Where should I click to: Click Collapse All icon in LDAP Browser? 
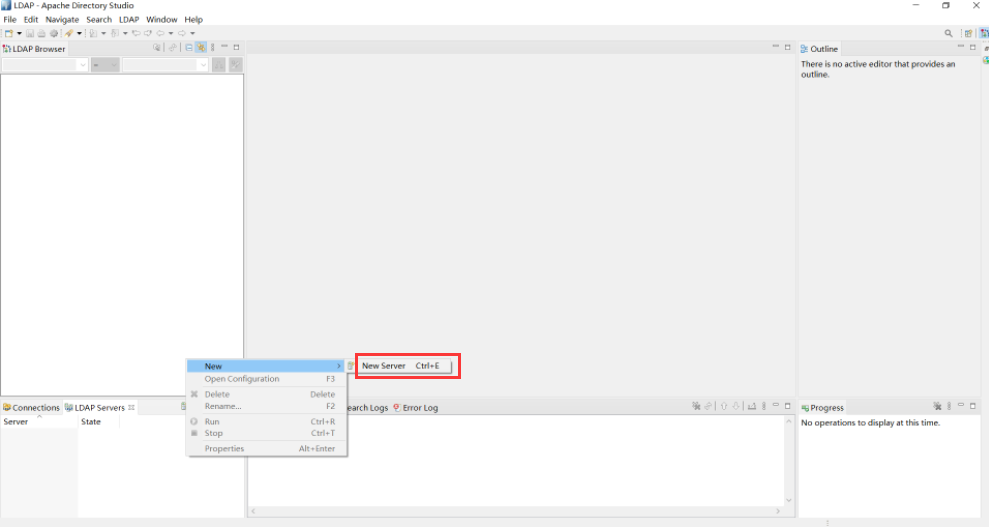pyautogui.click(x=189, y=47)
